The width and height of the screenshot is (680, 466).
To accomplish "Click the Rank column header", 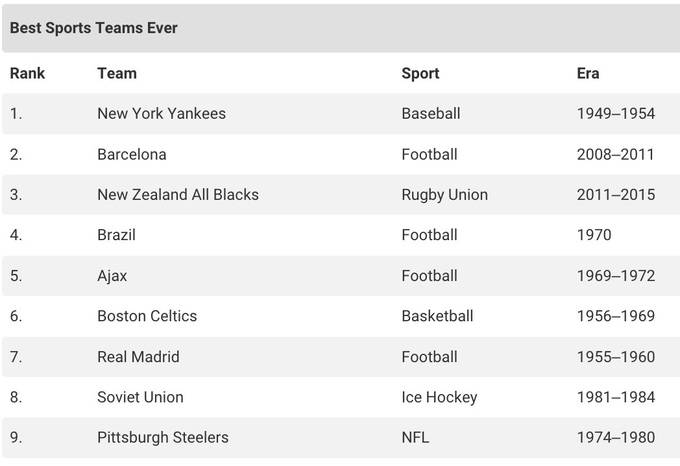I will [x=28, y=73].
